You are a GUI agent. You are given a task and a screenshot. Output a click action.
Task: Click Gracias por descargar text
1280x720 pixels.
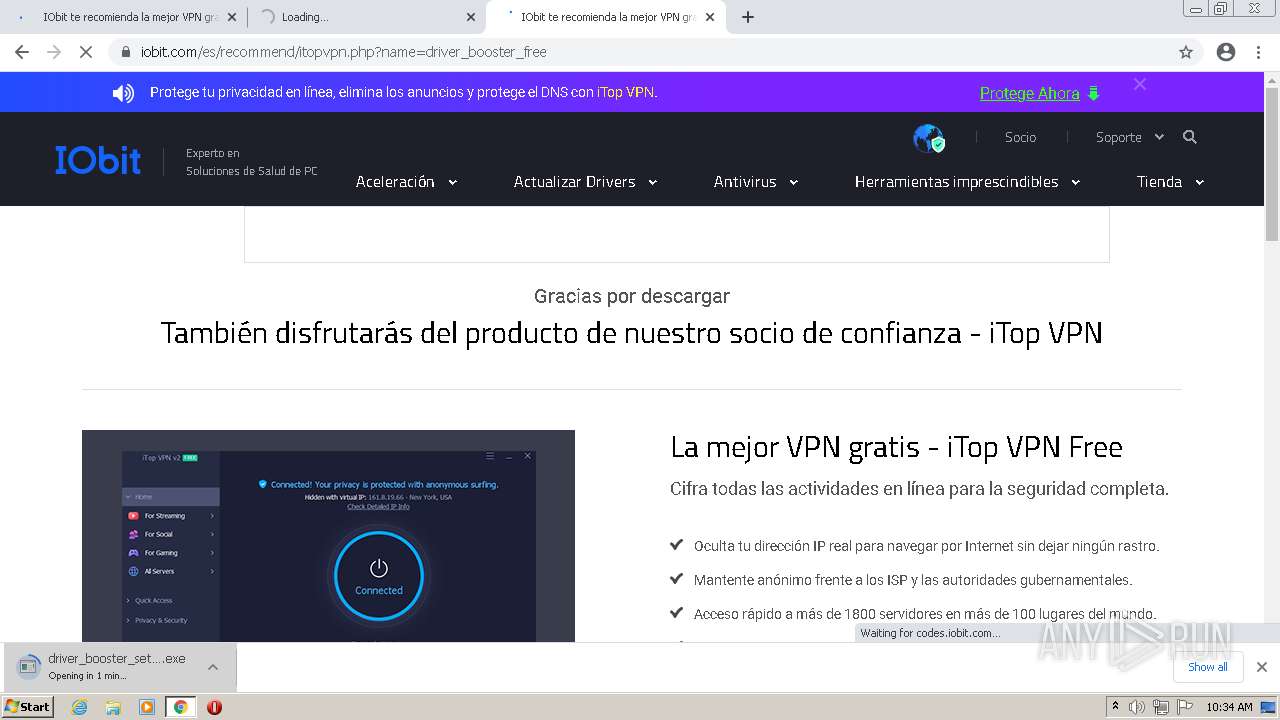coord(632,296)
